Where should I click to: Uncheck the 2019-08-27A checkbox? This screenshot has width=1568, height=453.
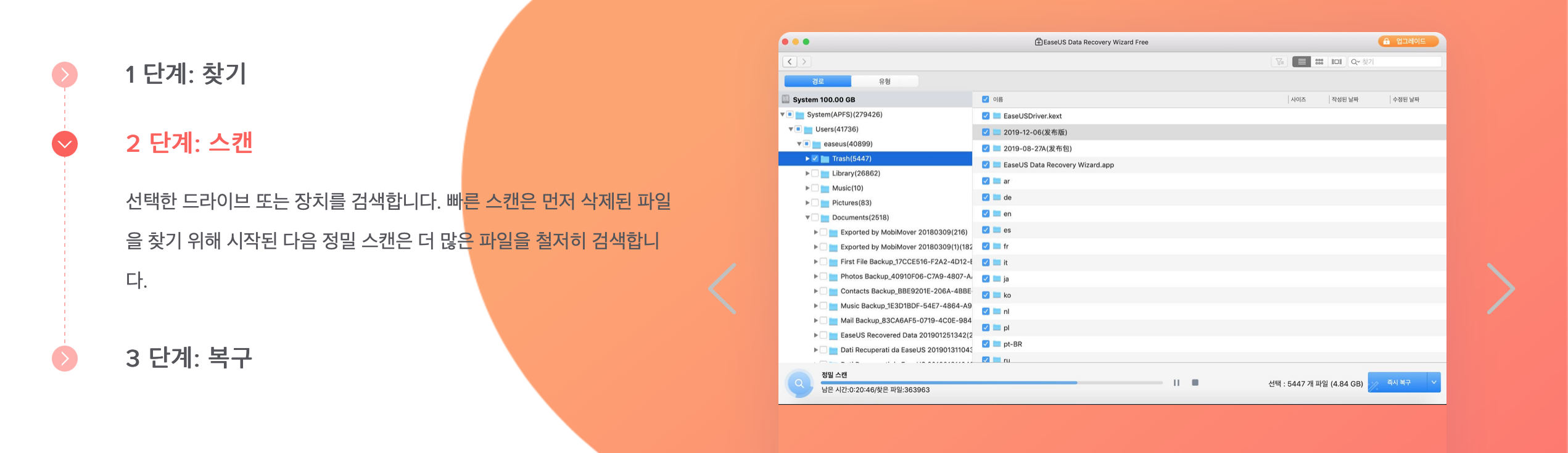tap(986, 149)
